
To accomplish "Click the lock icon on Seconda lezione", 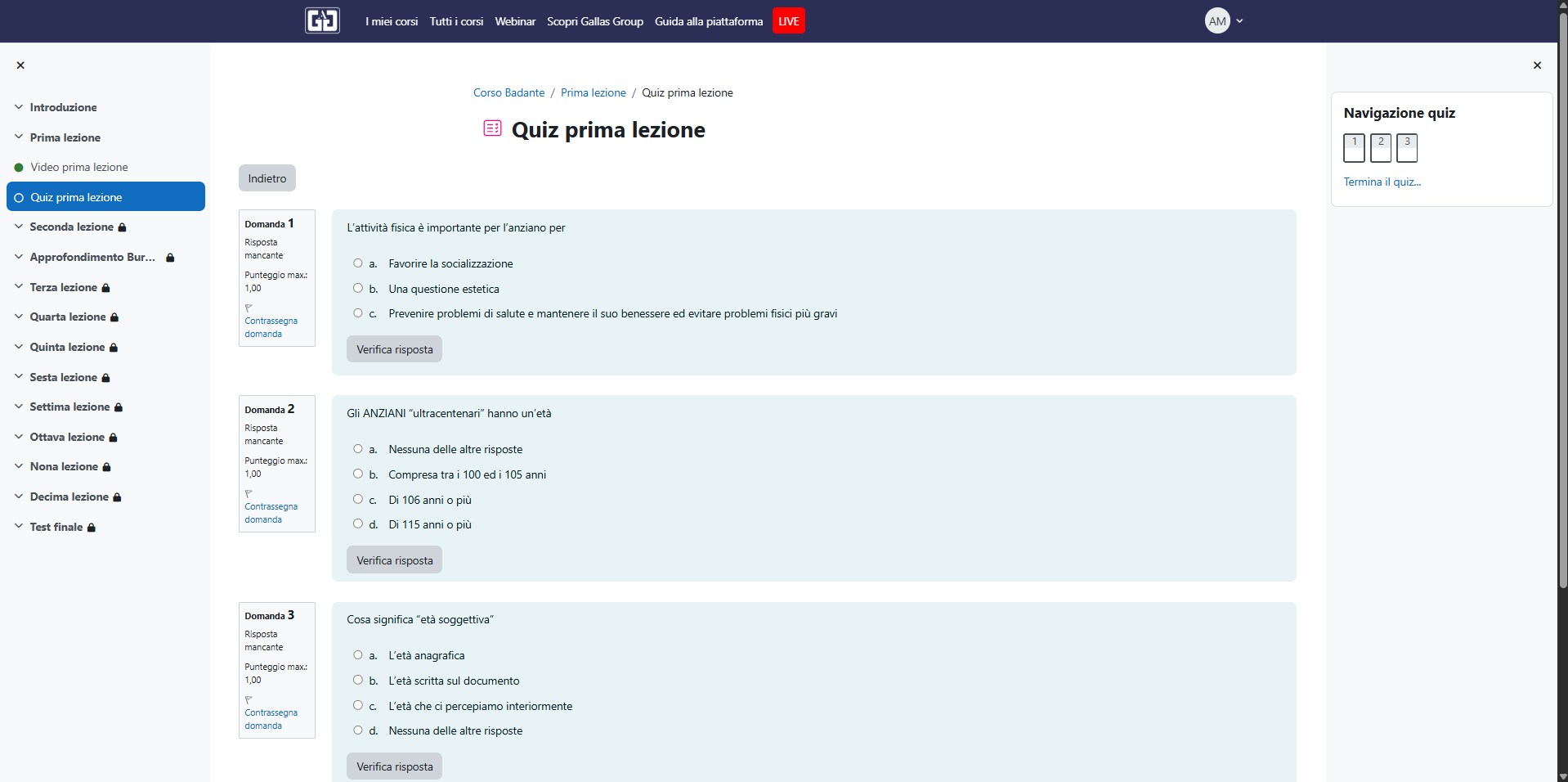I will 120,227.
